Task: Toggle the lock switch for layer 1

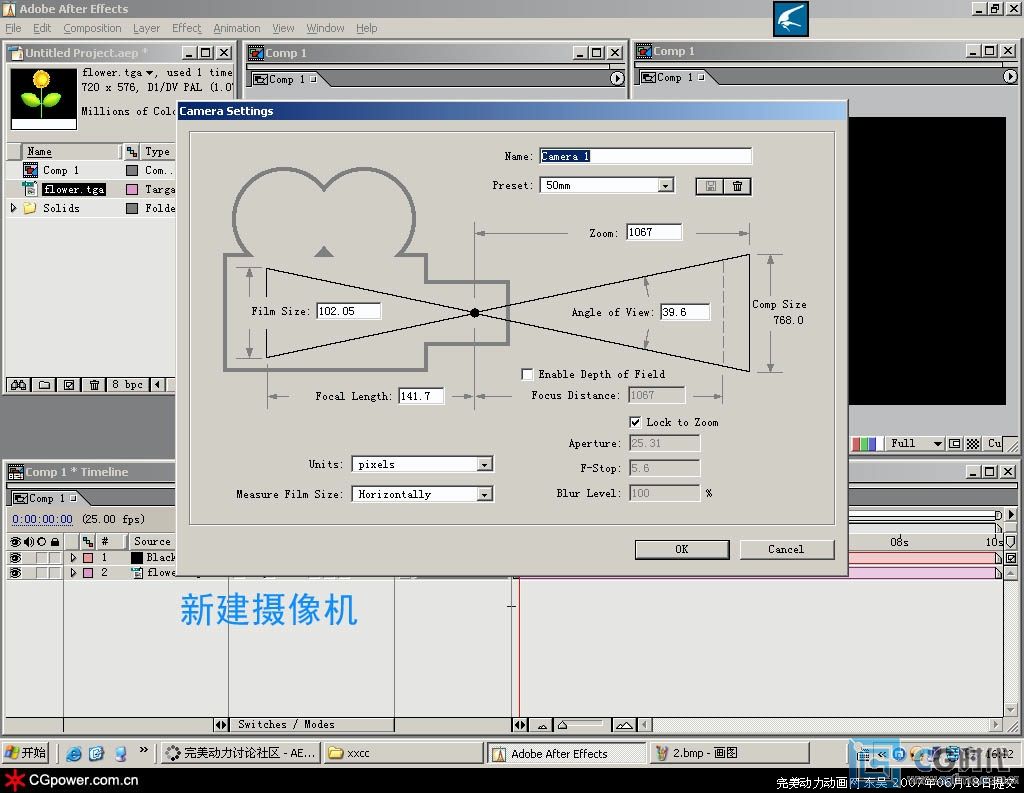Action: pyautogui.click(x=54, y=558)
